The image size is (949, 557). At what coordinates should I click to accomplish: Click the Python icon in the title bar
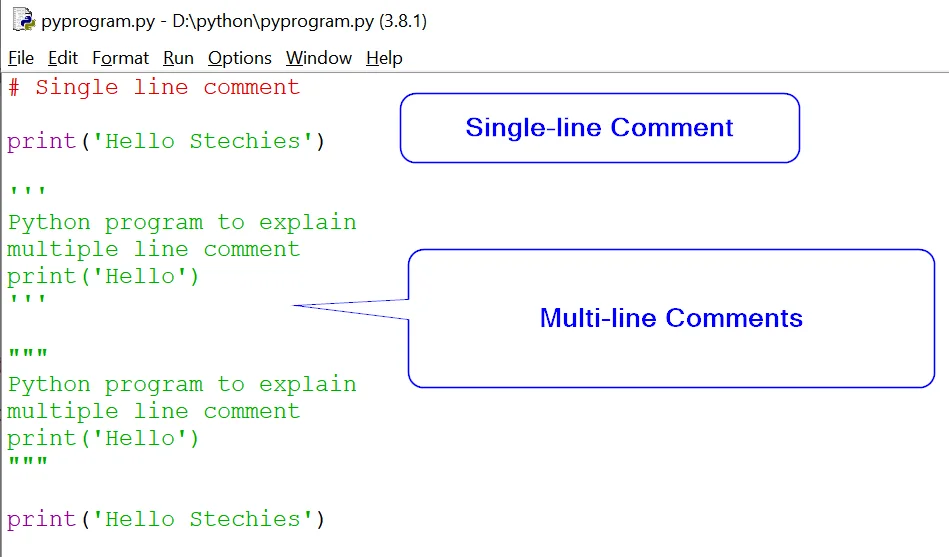point(23,21)
